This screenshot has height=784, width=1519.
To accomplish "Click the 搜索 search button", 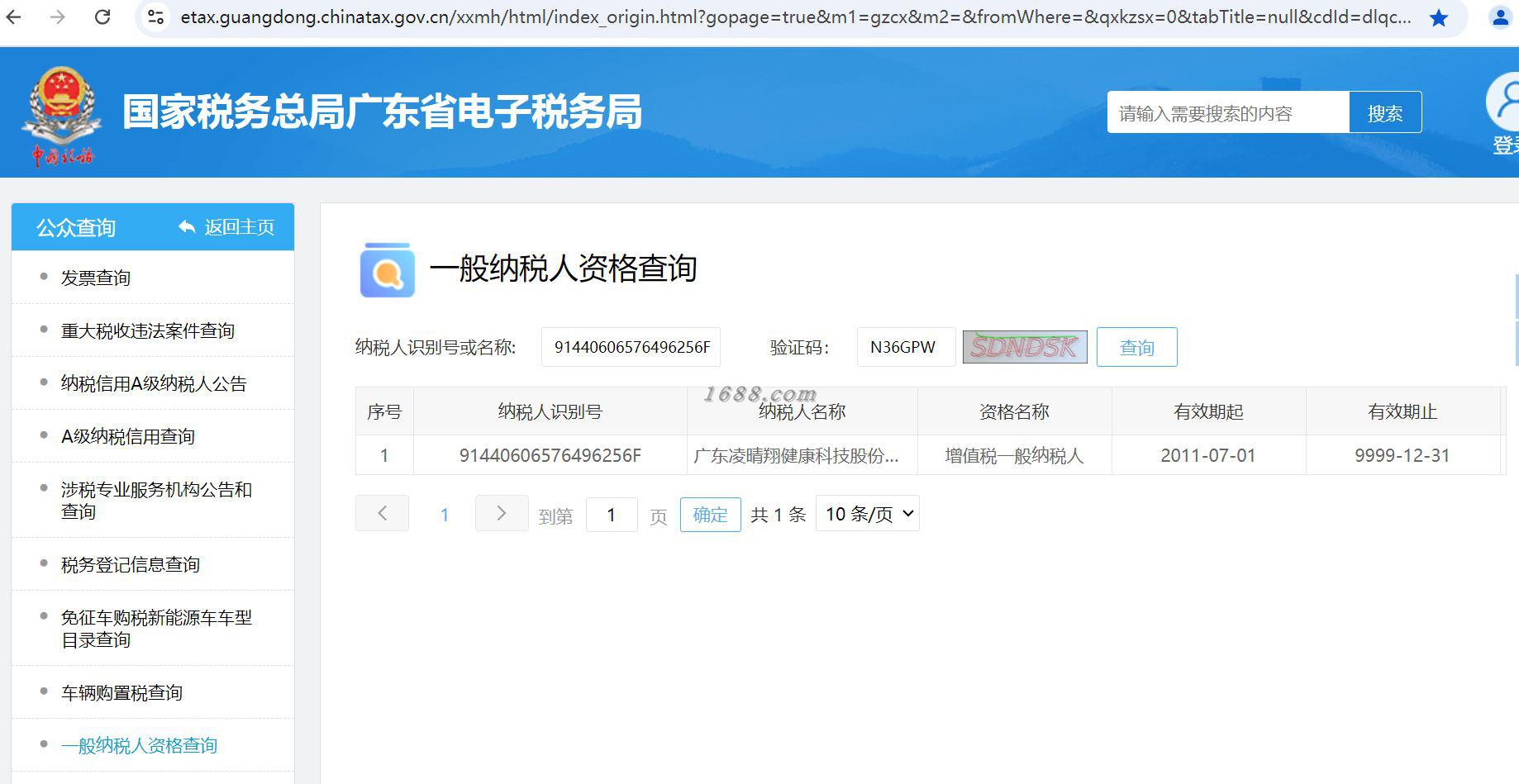I will point(1385,112).
